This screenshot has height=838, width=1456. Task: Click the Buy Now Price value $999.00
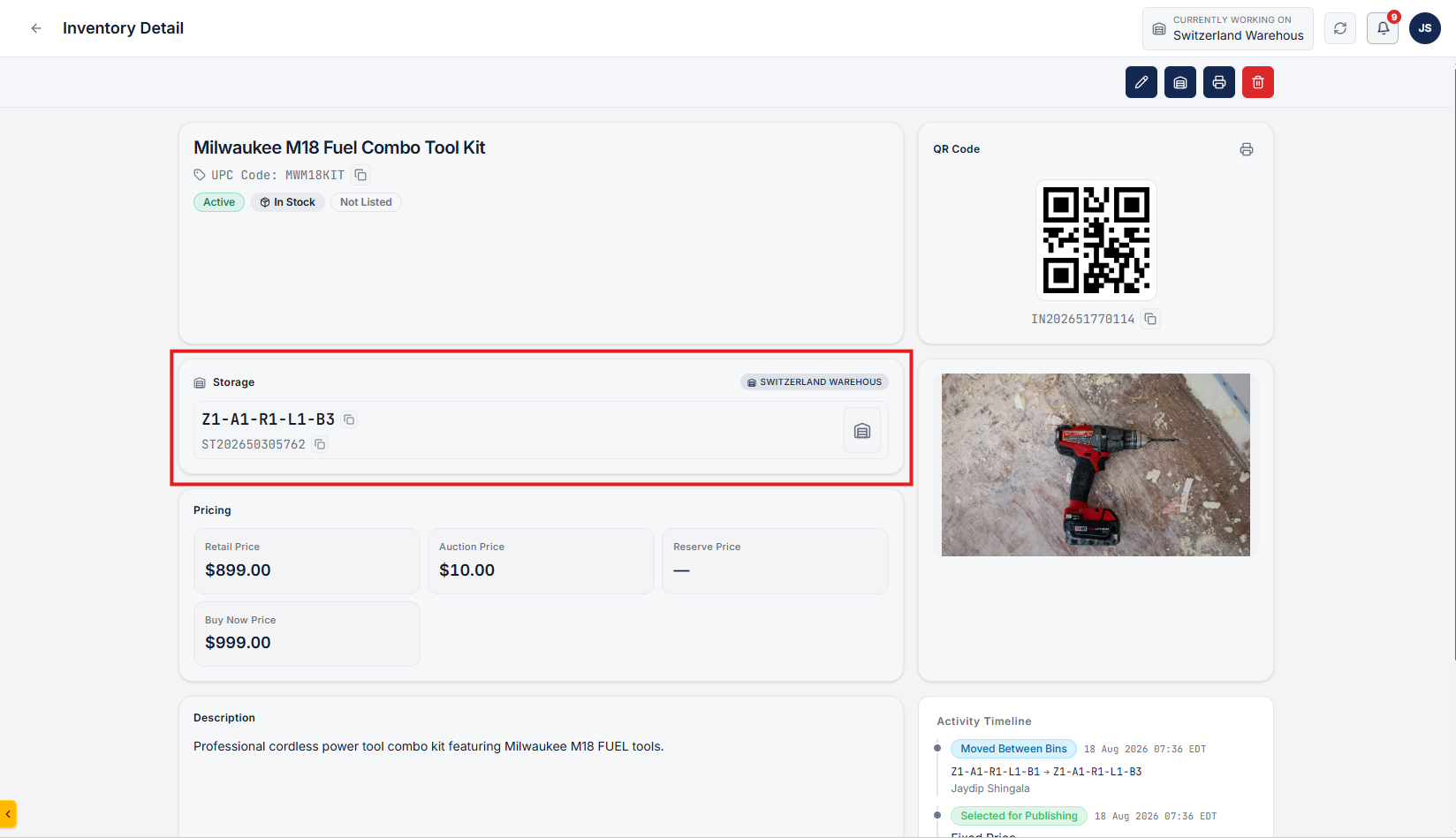(x=238, y=643)
